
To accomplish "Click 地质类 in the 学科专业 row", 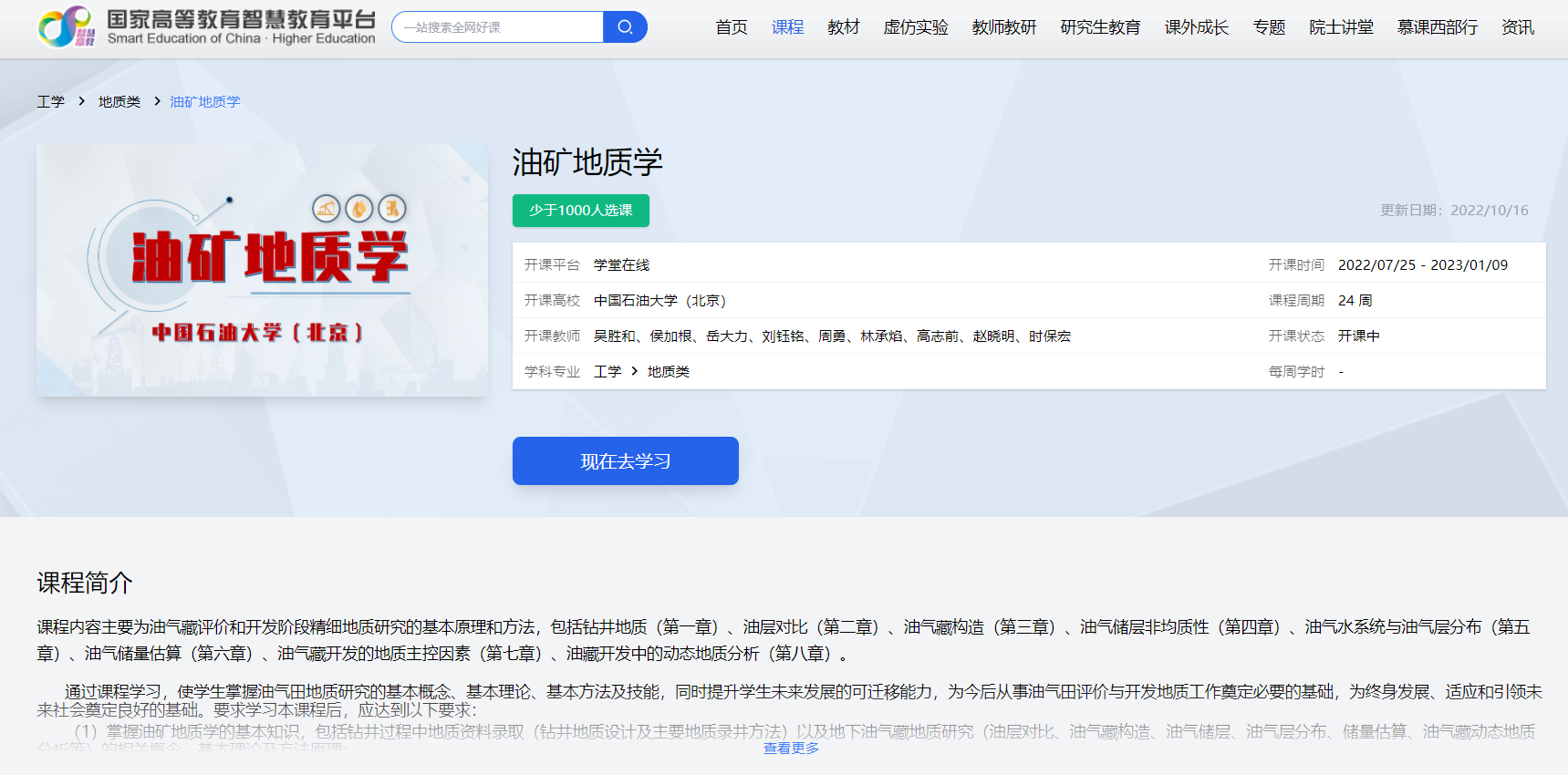I will (668, 371).
